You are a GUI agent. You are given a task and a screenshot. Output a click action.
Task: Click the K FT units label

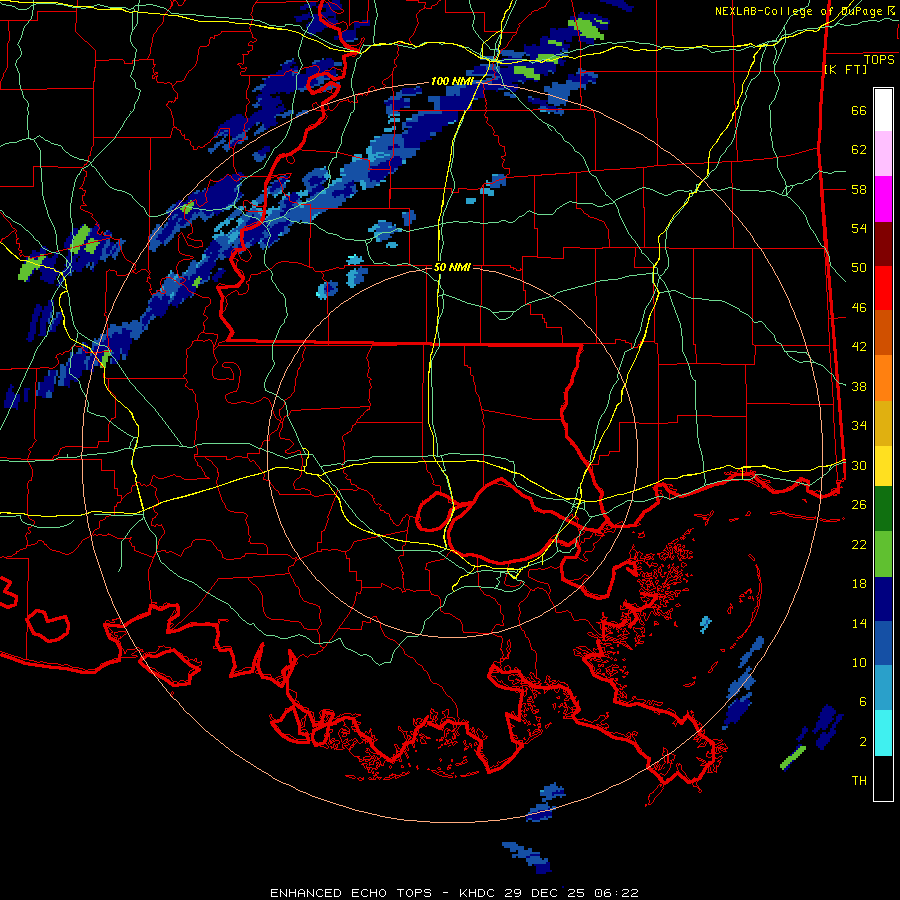pyautogui.click(x=845, y=69)
